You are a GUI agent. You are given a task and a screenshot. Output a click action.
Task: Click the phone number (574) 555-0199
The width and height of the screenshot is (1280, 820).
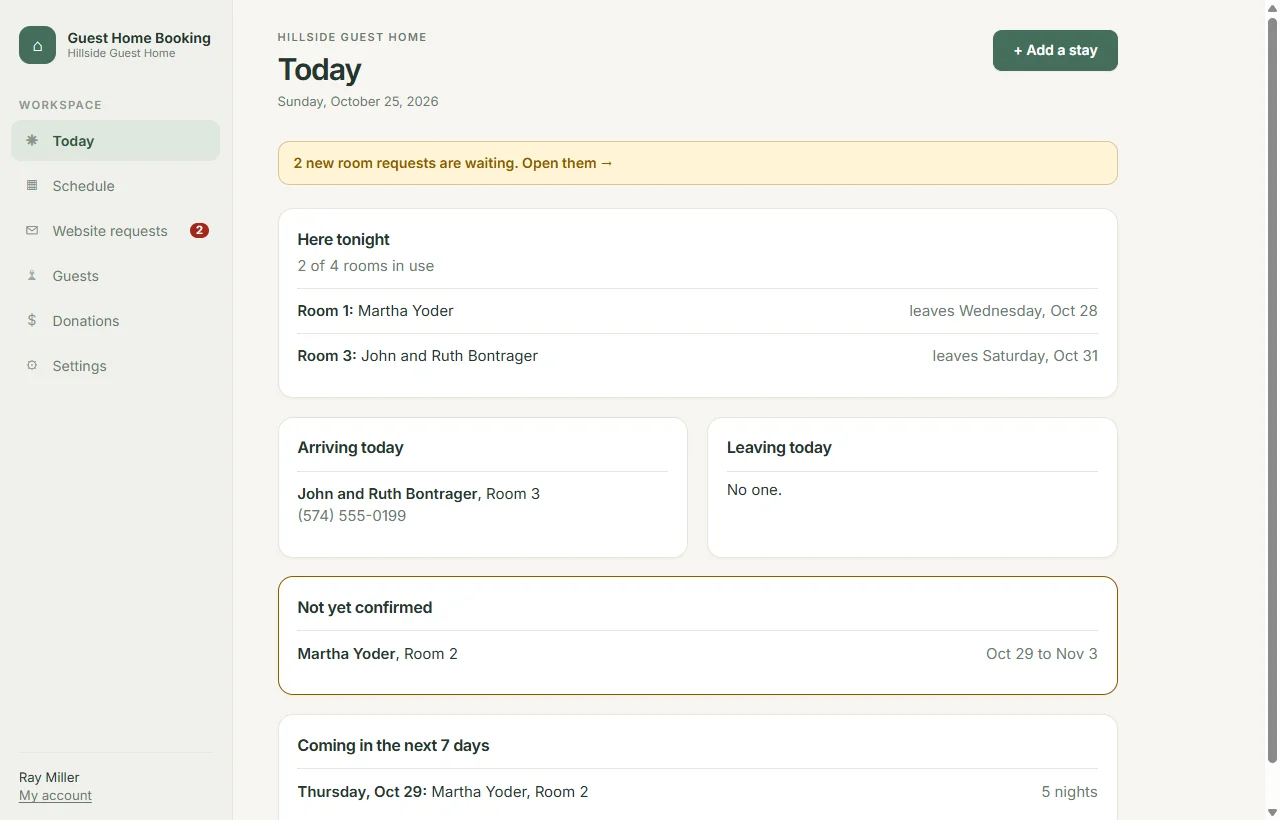tap(352, 516)
